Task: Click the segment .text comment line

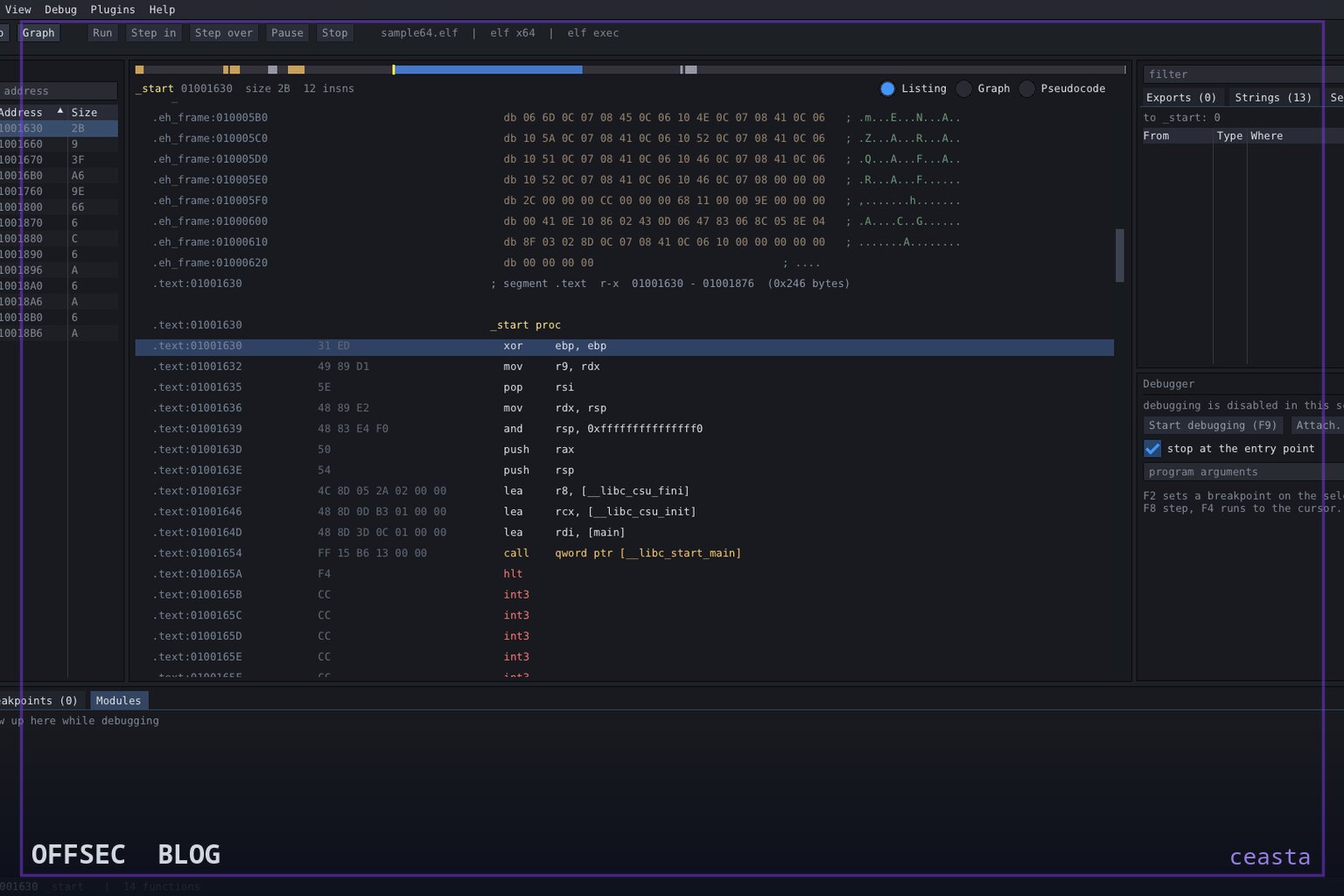Action: (x=670, y=284)
